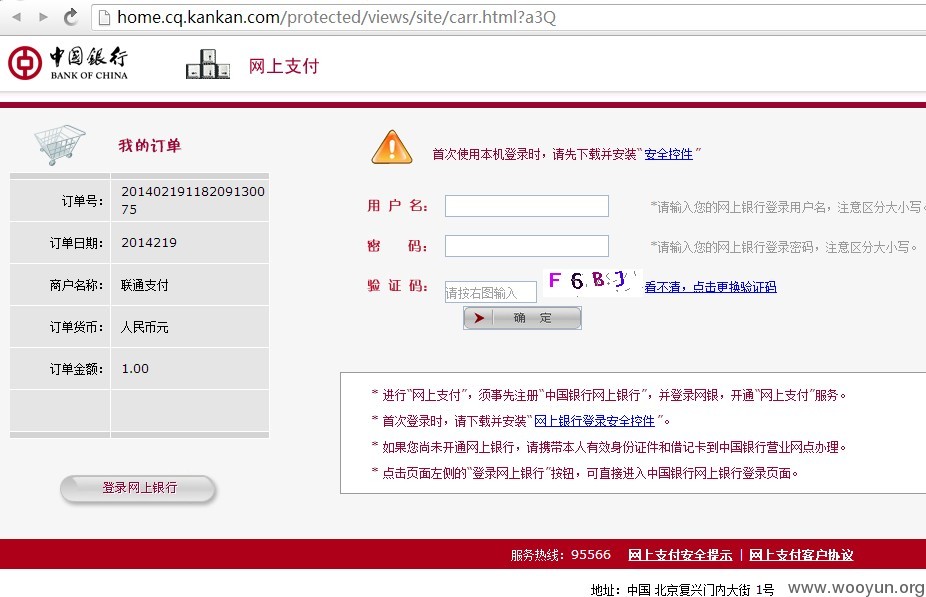
Task: Refresh captcha via 看不清 link
Action: [x=710, y=287]
